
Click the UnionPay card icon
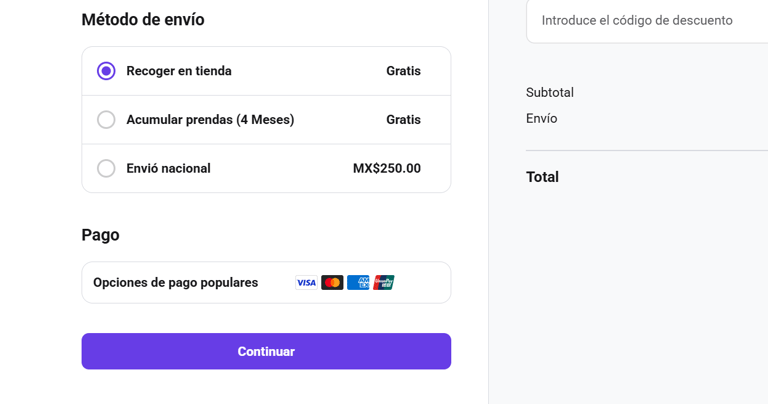click(x=384, y=283)
